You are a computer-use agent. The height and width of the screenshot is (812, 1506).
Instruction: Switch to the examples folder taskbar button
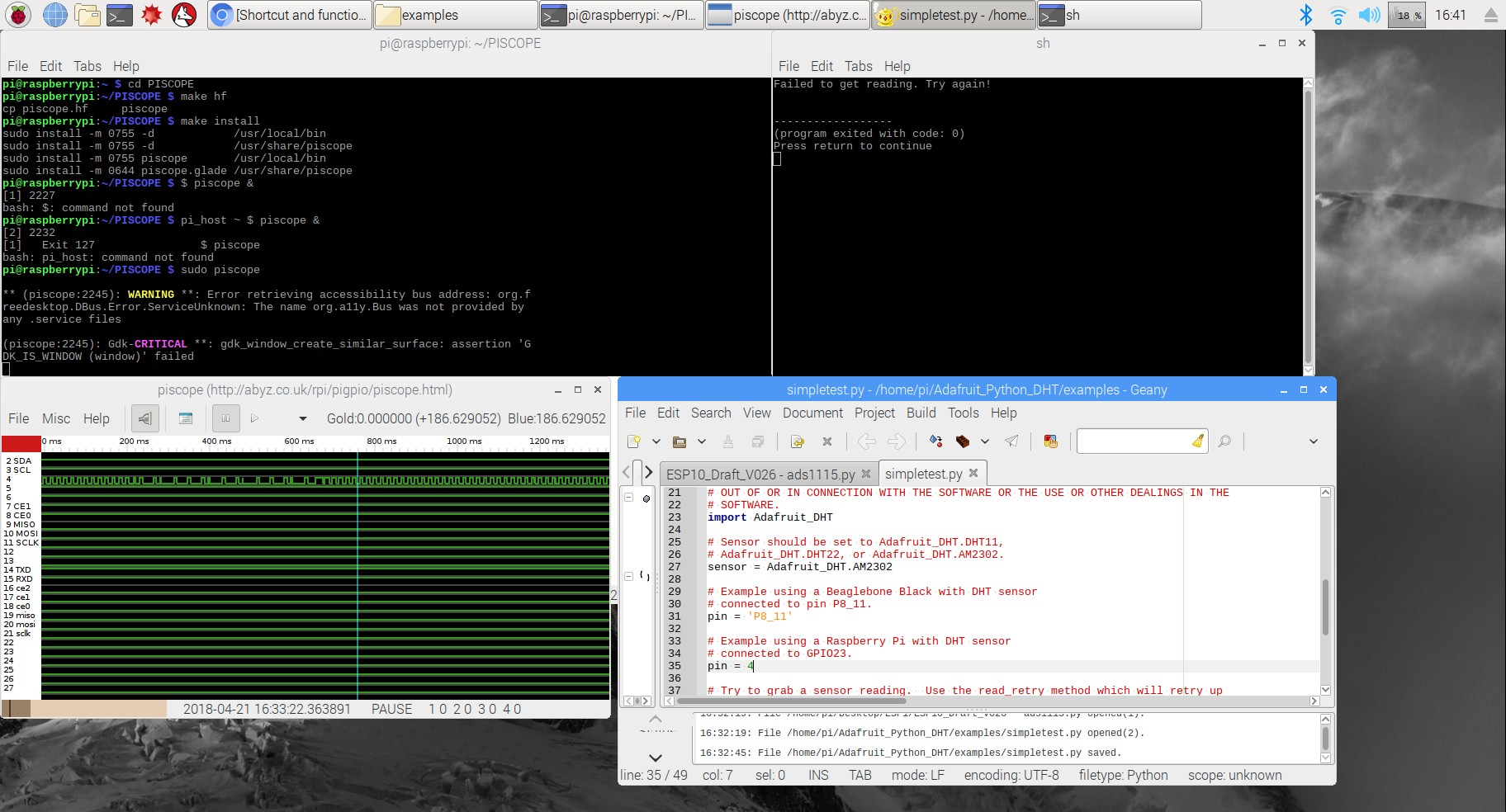pos(455,15)
